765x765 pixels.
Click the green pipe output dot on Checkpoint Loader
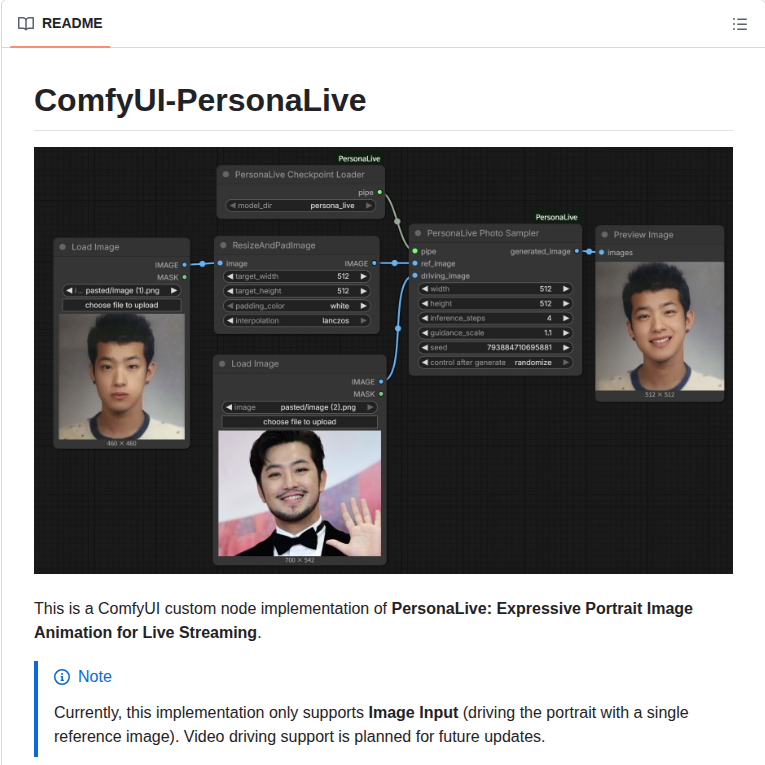(x=380, y=192)
